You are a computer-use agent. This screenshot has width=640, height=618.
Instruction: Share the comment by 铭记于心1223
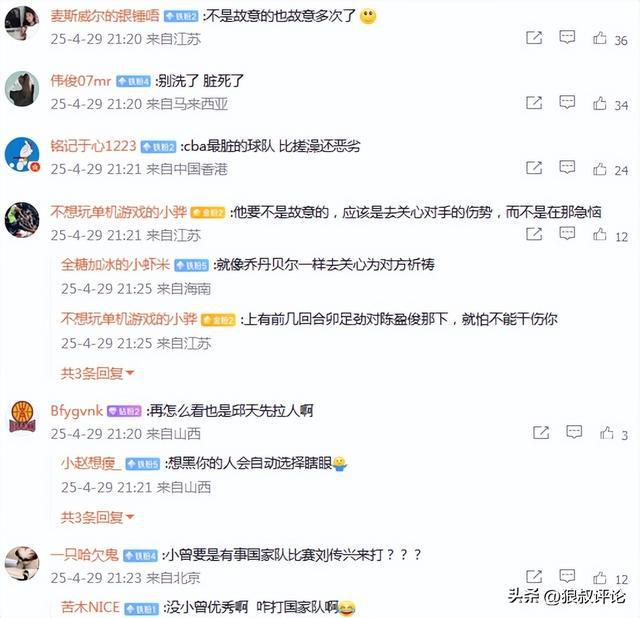point(534,167)
